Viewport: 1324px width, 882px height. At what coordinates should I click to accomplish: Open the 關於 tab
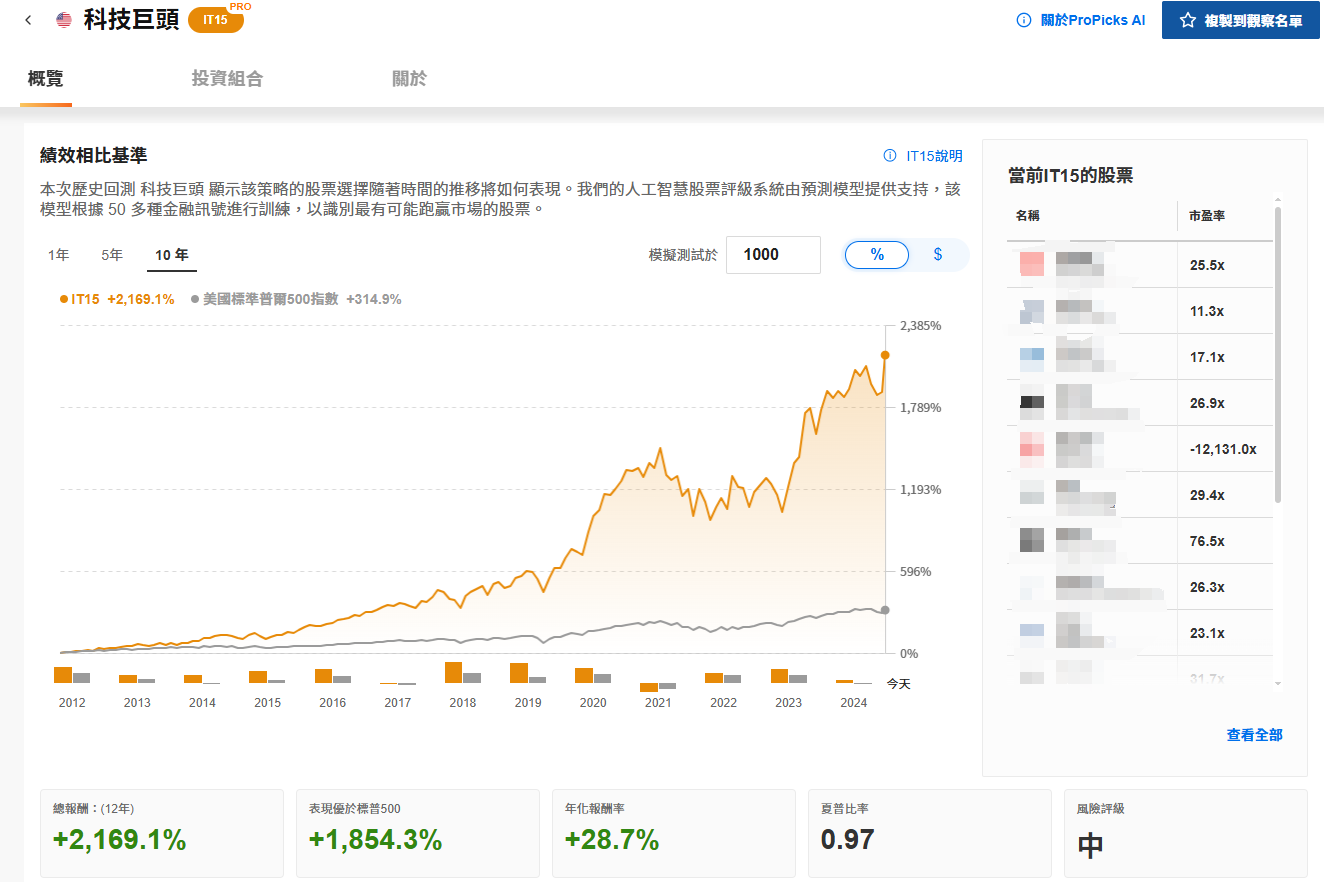pos(409,79)
